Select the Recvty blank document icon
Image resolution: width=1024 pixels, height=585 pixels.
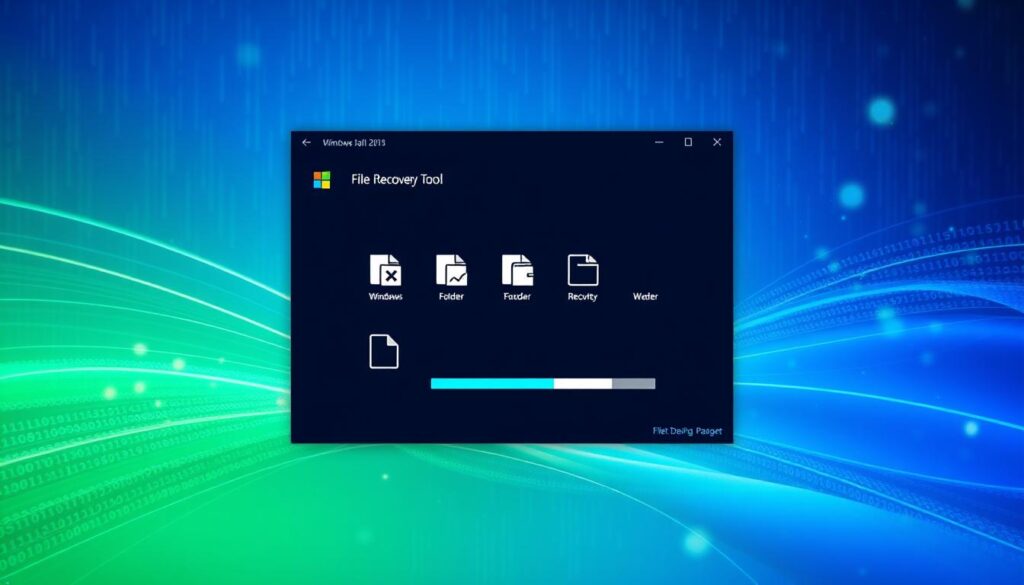click(583, 271)
